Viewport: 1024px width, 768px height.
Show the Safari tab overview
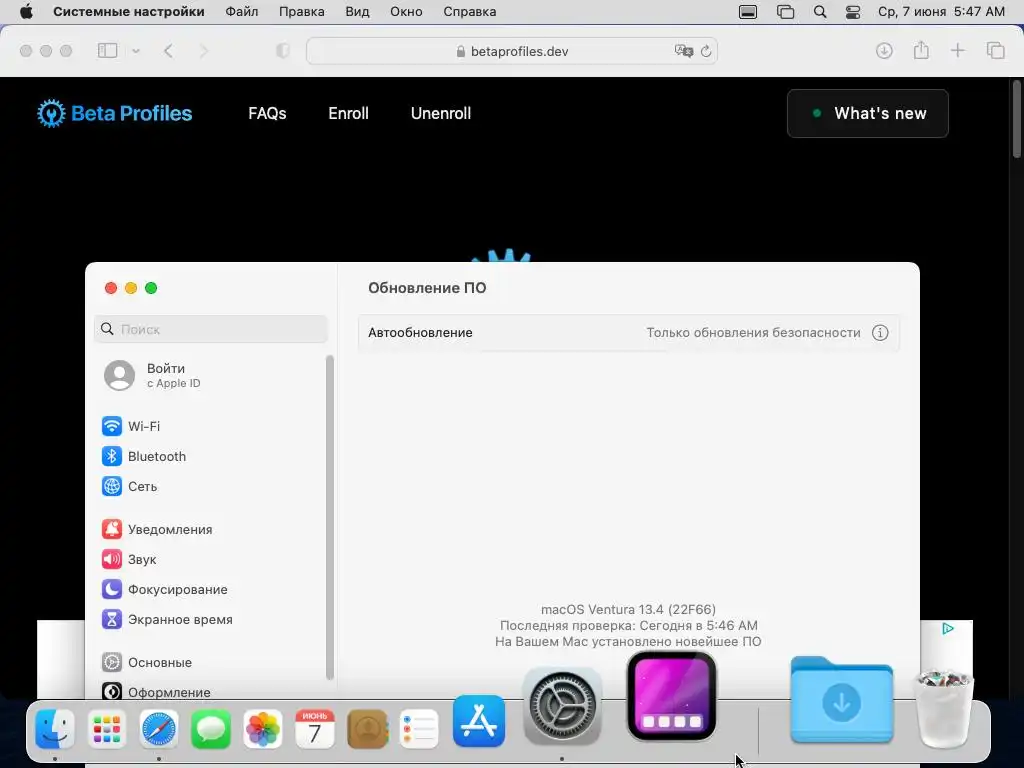pos(995,50)
